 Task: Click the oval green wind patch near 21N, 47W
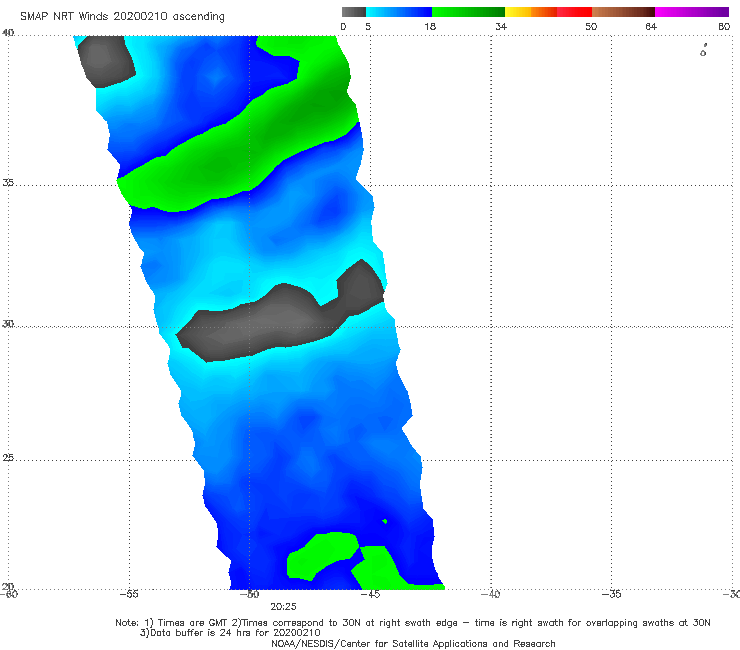(x=321, y=555)
